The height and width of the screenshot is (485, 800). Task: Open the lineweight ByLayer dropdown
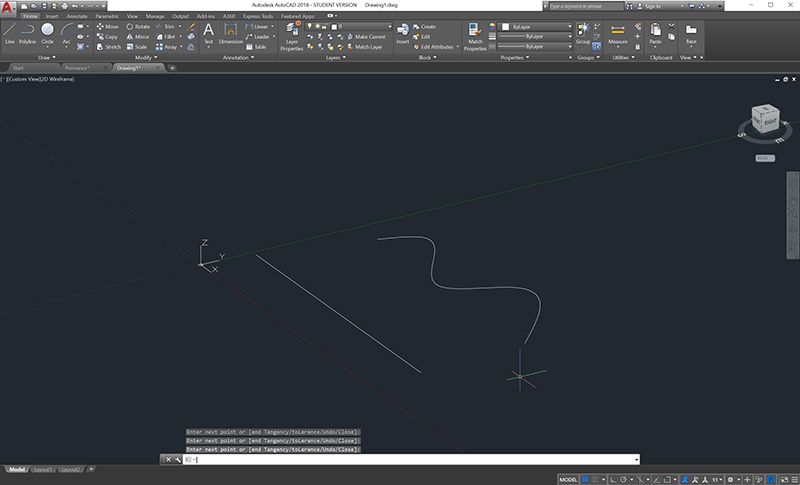536,37
